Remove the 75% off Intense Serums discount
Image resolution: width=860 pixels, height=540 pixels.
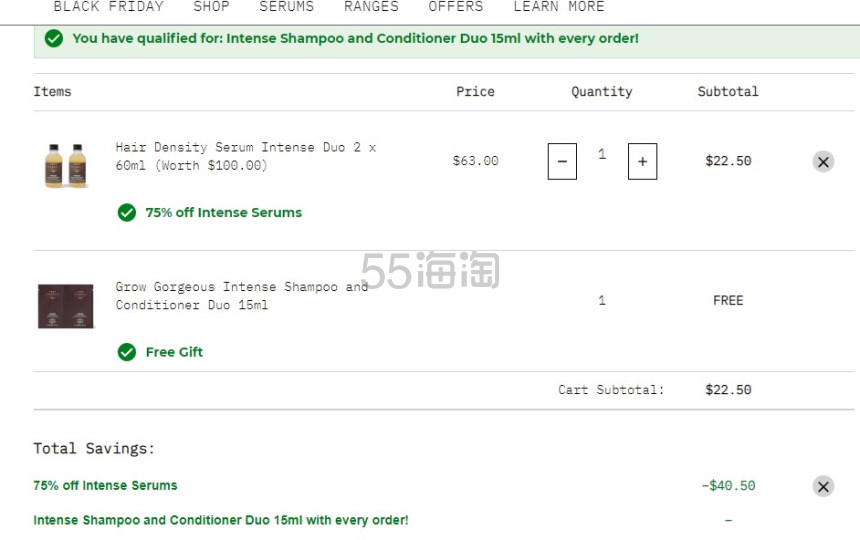(823, 486)
